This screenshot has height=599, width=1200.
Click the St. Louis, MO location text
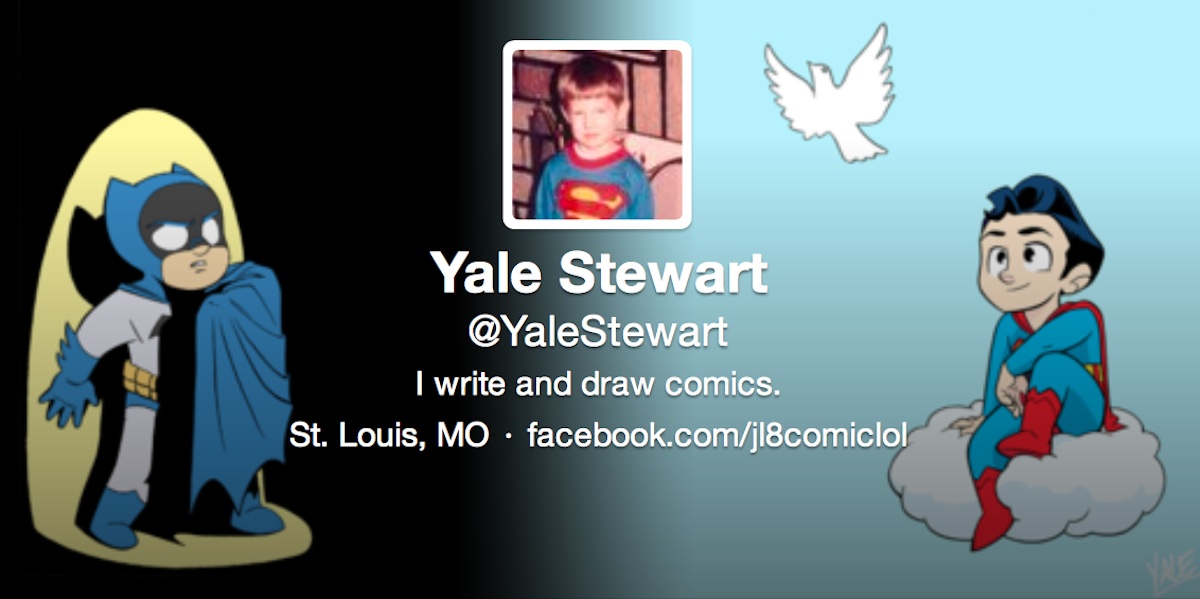389,436
